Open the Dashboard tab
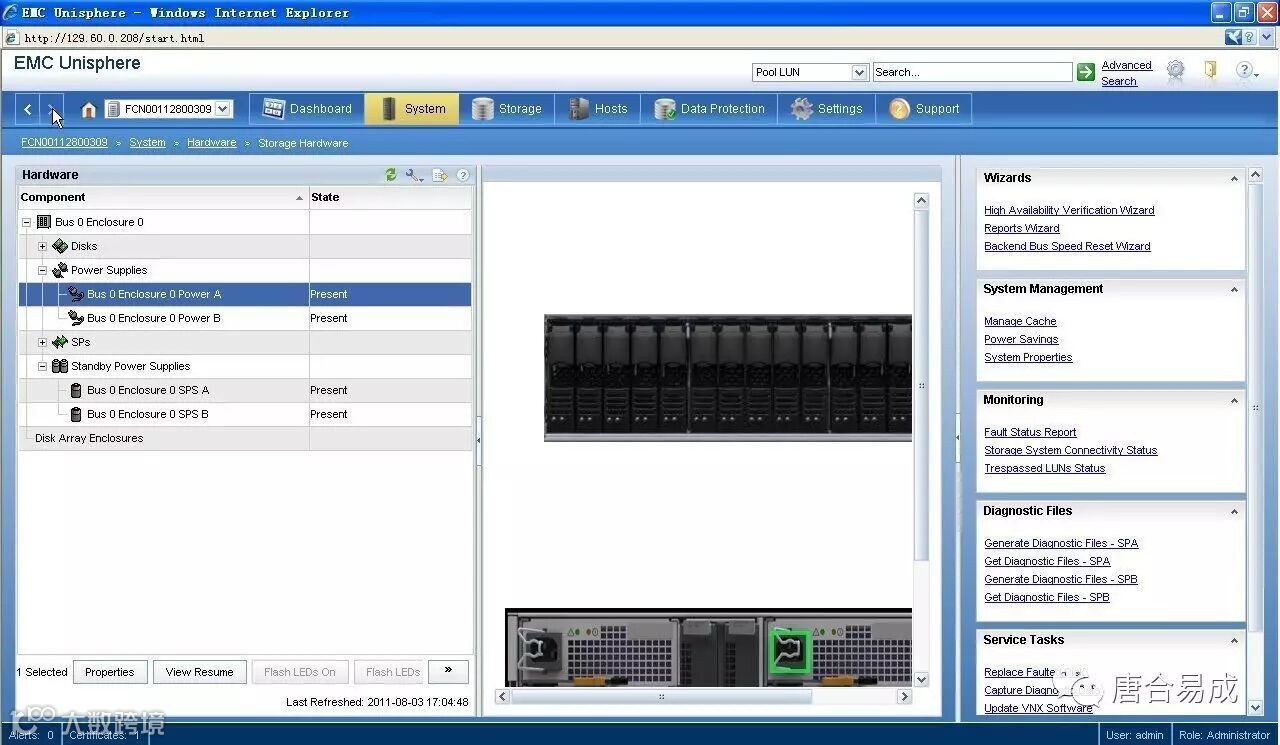Image resolution: width=1280 pixels, height=745 pixels. (306, 109)
